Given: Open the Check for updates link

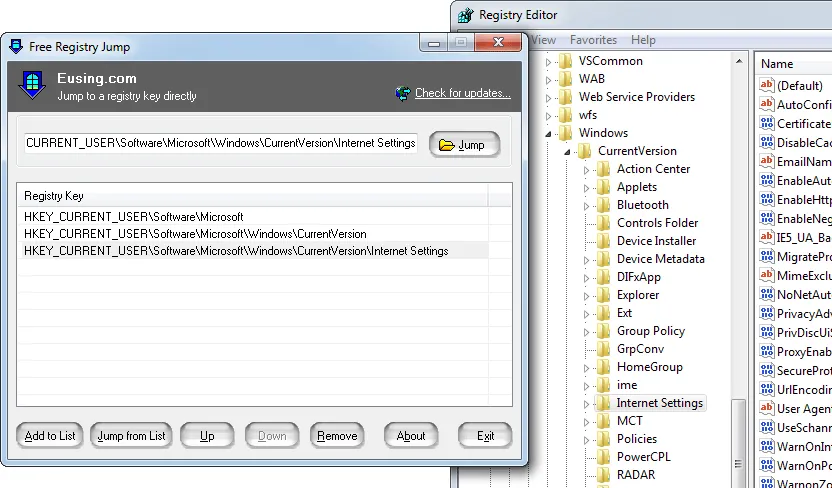Looking at the screenshot, I should (x=462, y=94).
